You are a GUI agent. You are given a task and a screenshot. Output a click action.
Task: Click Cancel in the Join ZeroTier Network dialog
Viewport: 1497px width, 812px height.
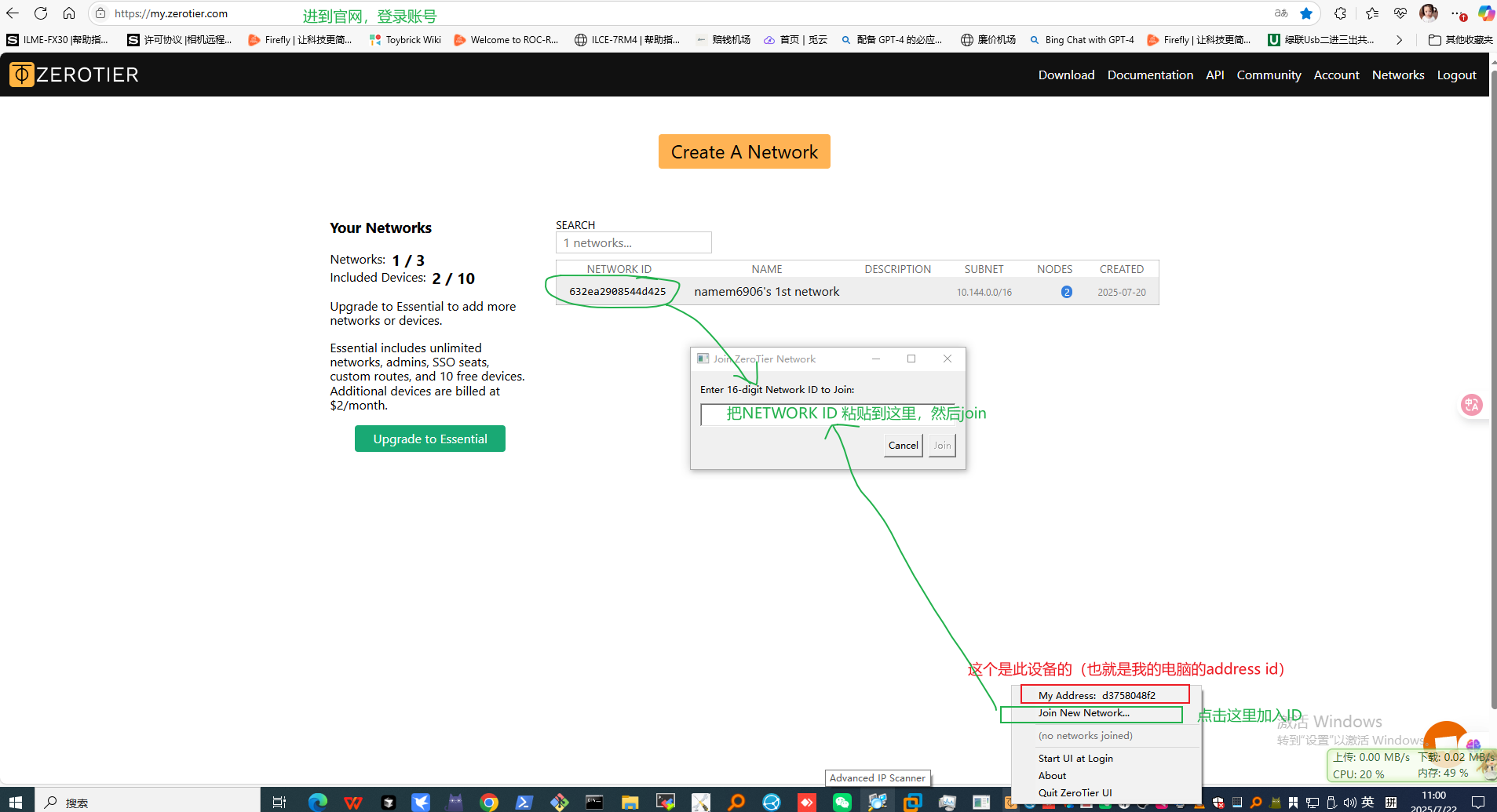(903, 445)
